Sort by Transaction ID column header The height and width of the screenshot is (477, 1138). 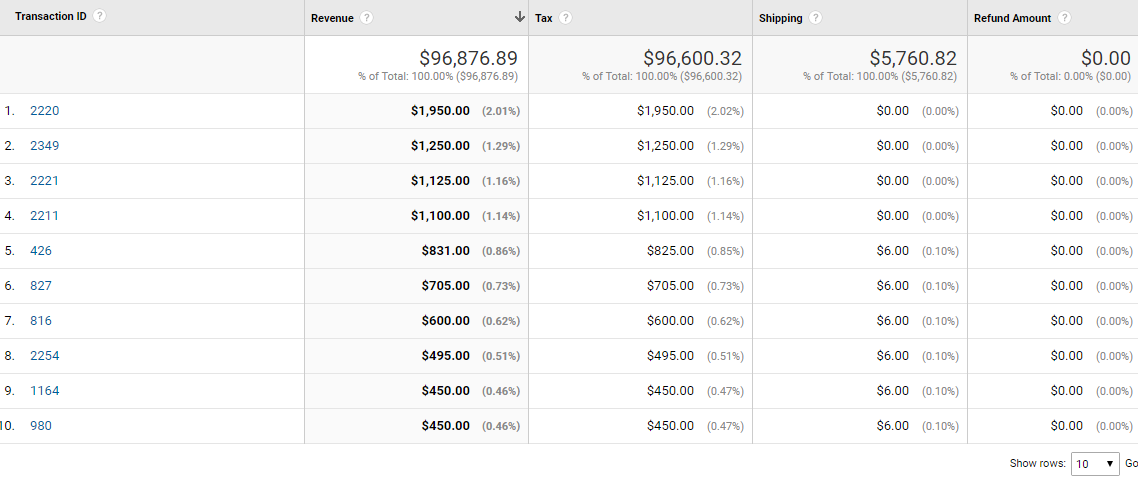point(51,16)
